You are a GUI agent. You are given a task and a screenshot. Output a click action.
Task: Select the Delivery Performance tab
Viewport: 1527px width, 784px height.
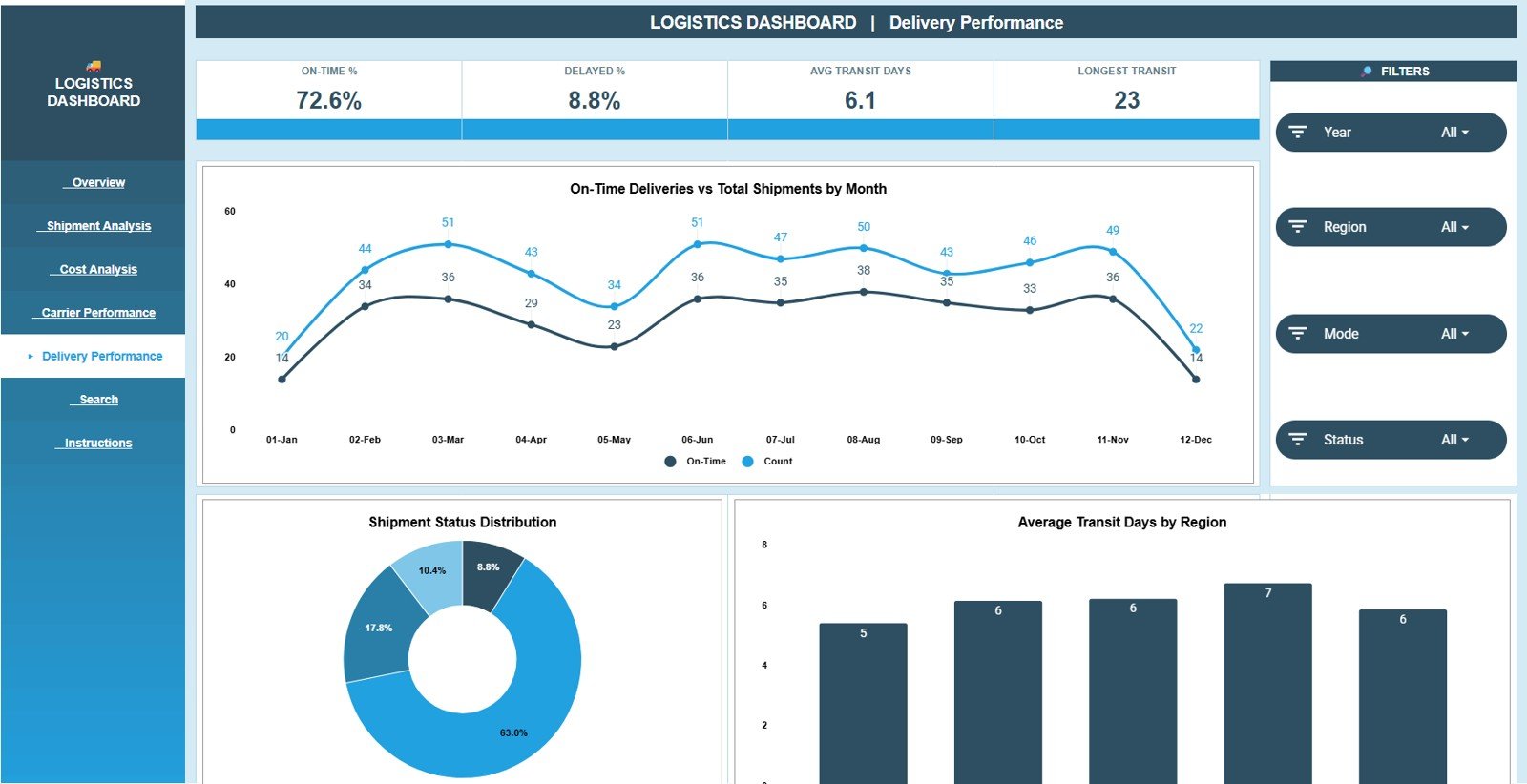[x=94, y=357]
